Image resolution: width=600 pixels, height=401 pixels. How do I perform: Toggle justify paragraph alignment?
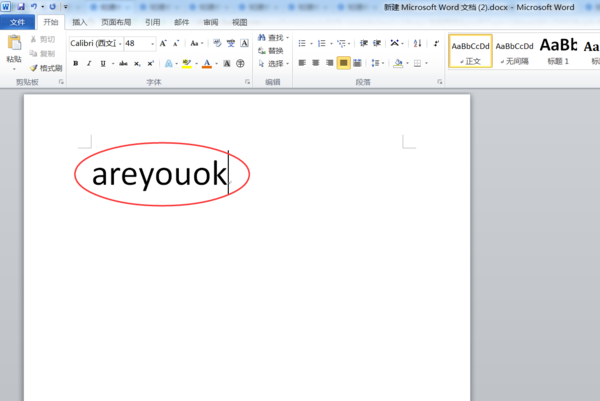(344, 63)
